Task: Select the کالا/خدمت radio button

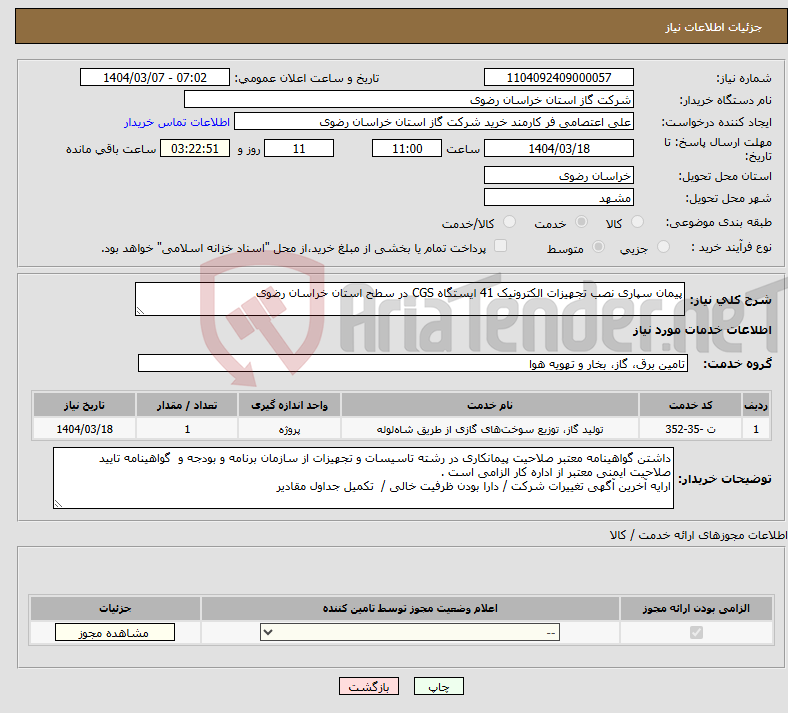Action: (x=510, y=222)
